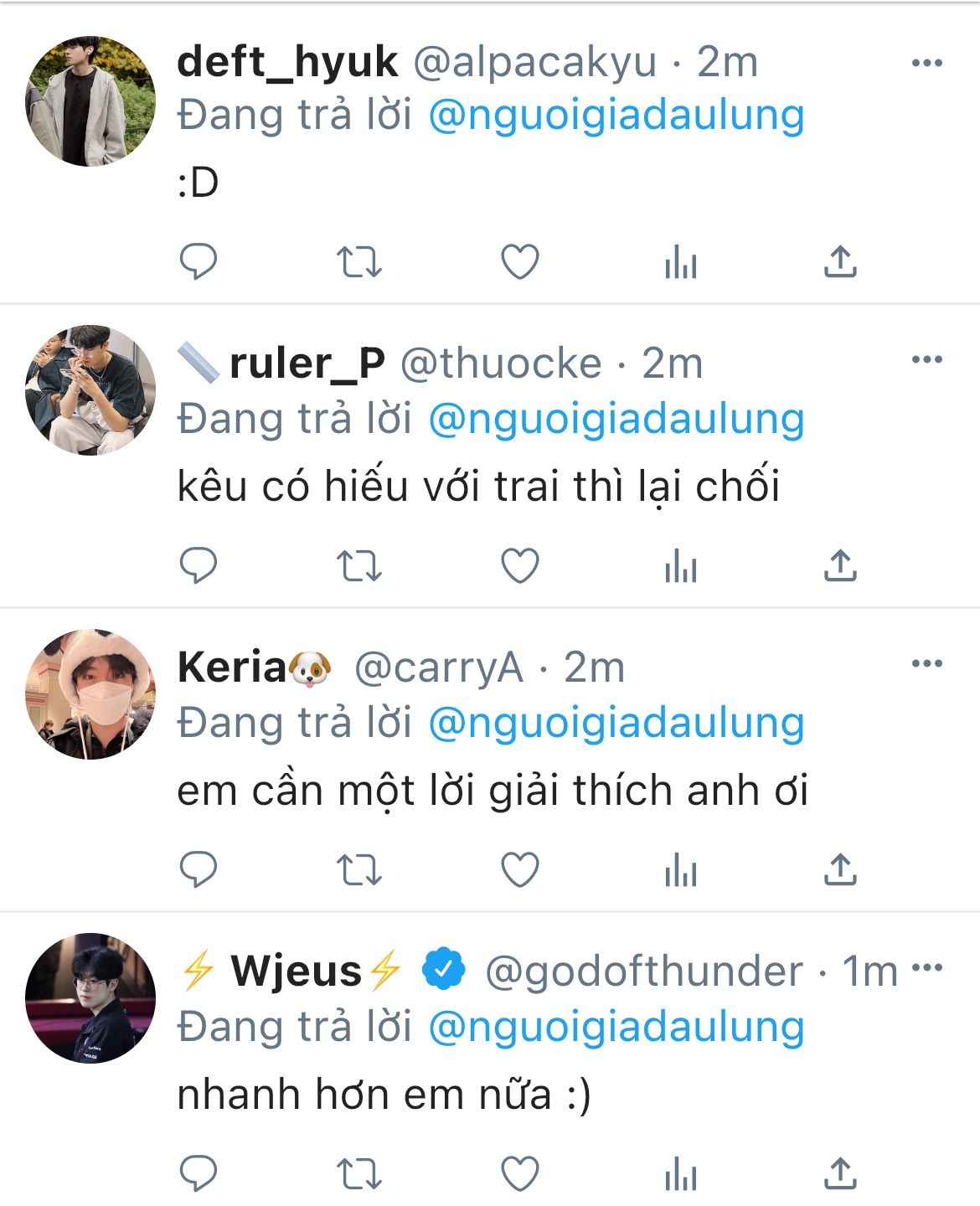Retweet ruler_P's reply
Viewport: 980px width, 1206px height.
coord(358,566)
